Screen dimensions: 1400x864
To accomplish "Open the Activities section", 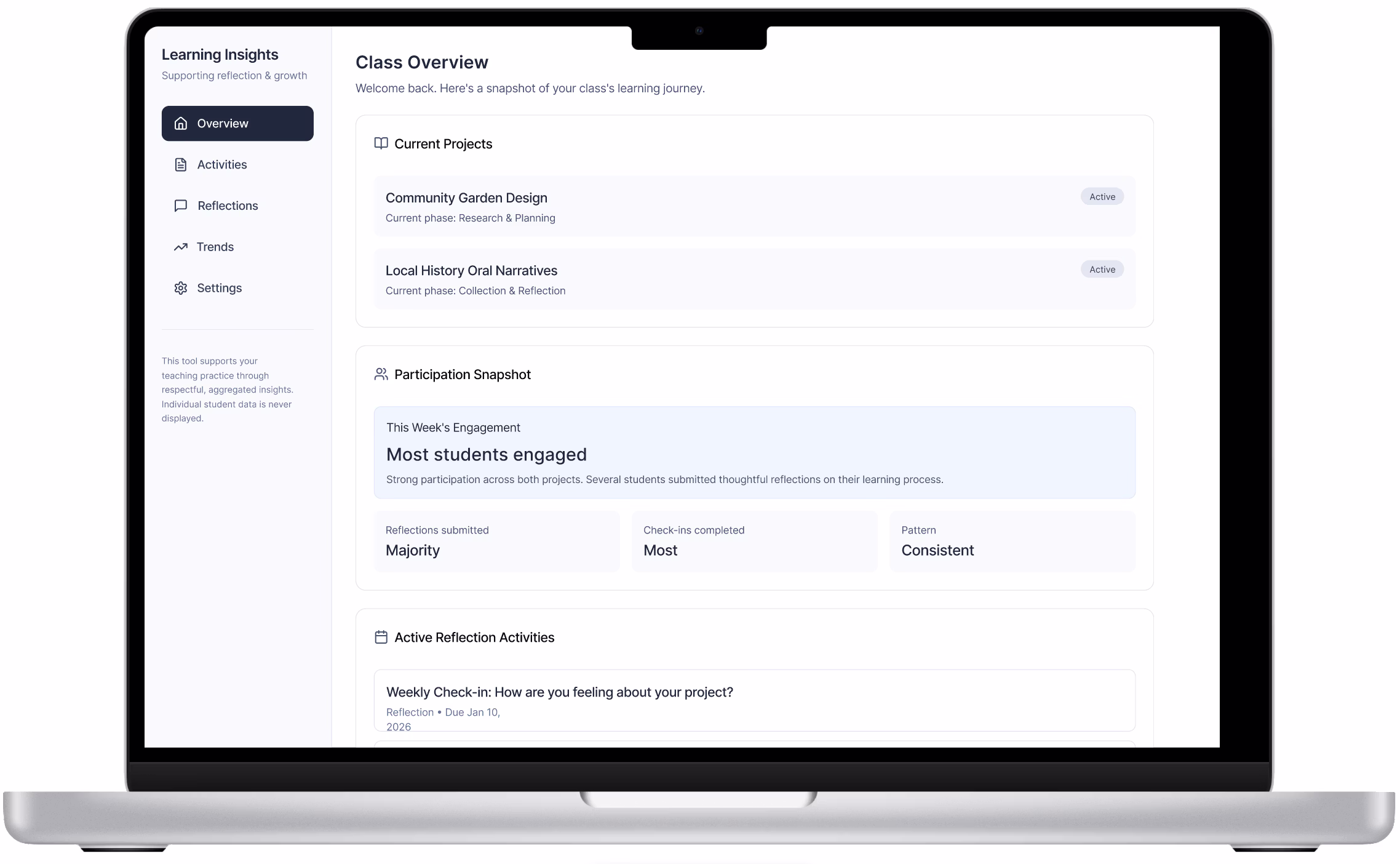I will click(222, 164).
